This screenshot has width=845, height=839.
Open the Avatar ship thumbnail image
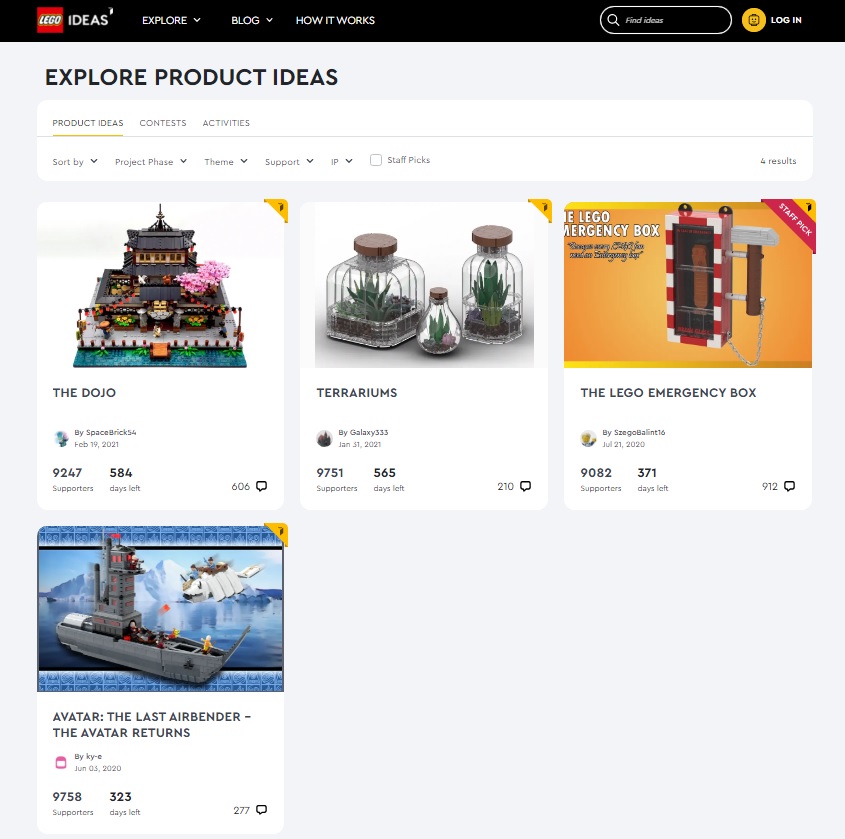[161, 609]
